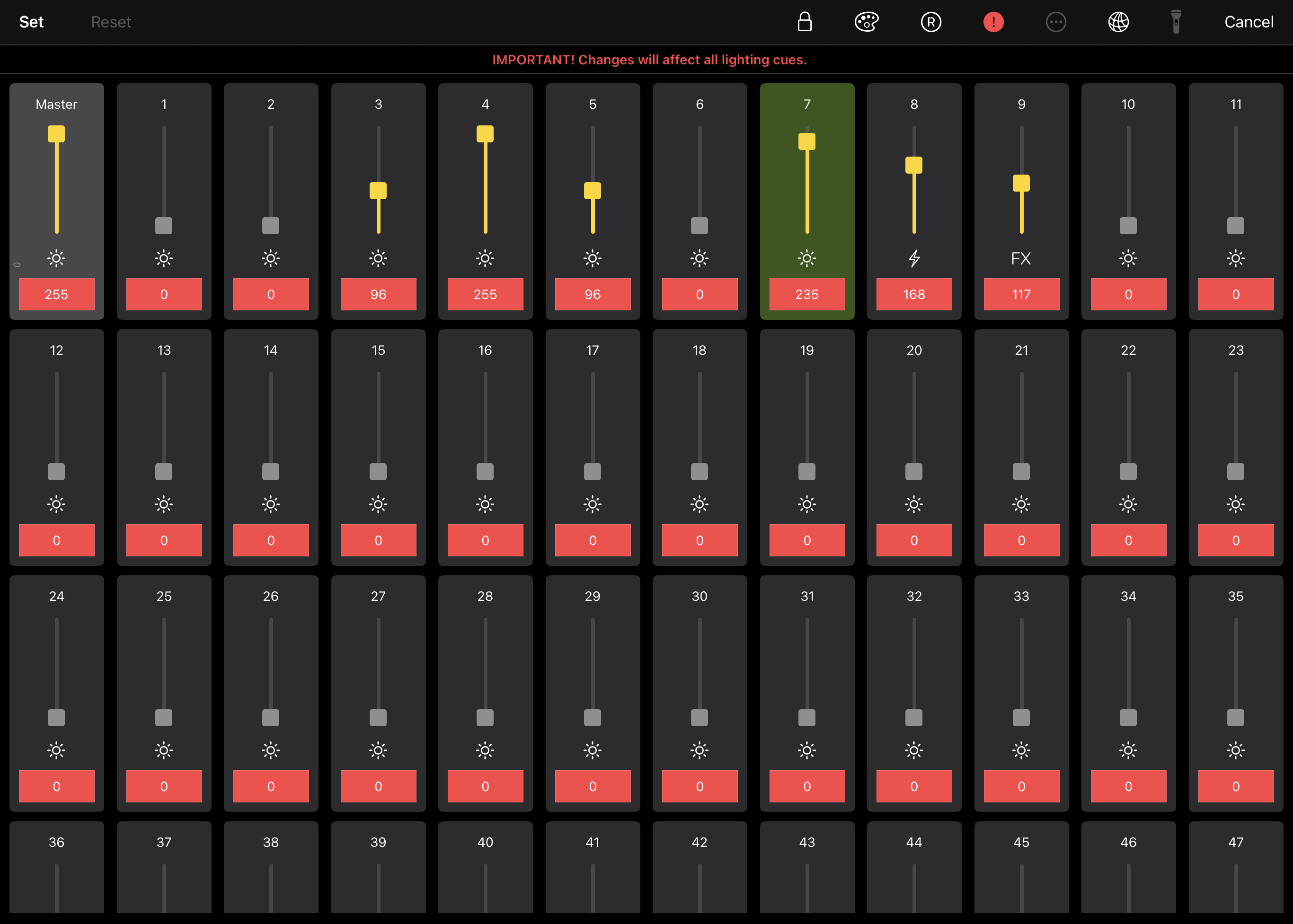The image size is (1293, 924).
Task: Click the channel 27 value box
Action: coord(378,786)
